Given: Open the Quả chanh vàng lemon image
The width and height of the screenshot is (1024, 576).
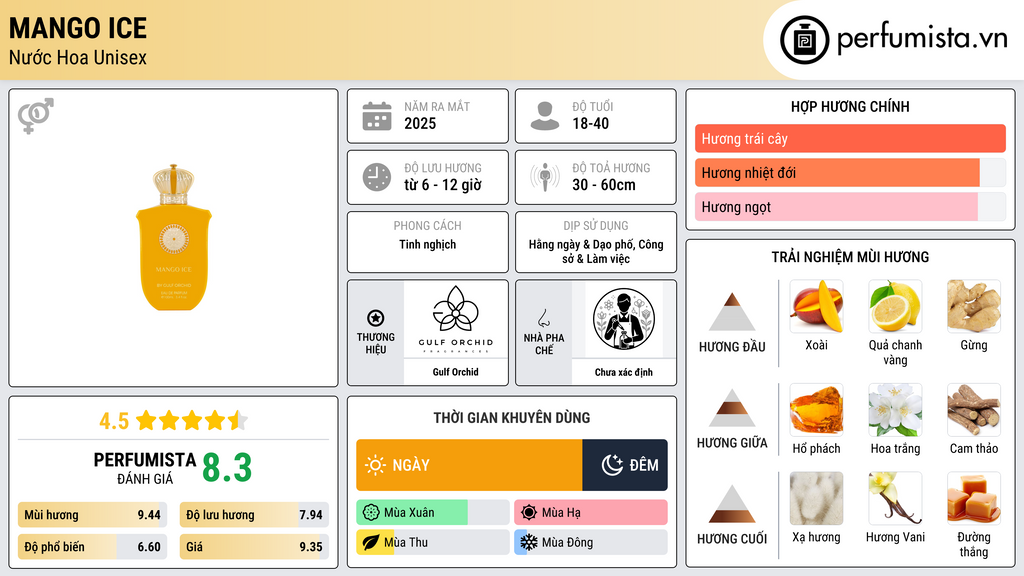Looking at the screenshot, I should click(x=895, y=306).
